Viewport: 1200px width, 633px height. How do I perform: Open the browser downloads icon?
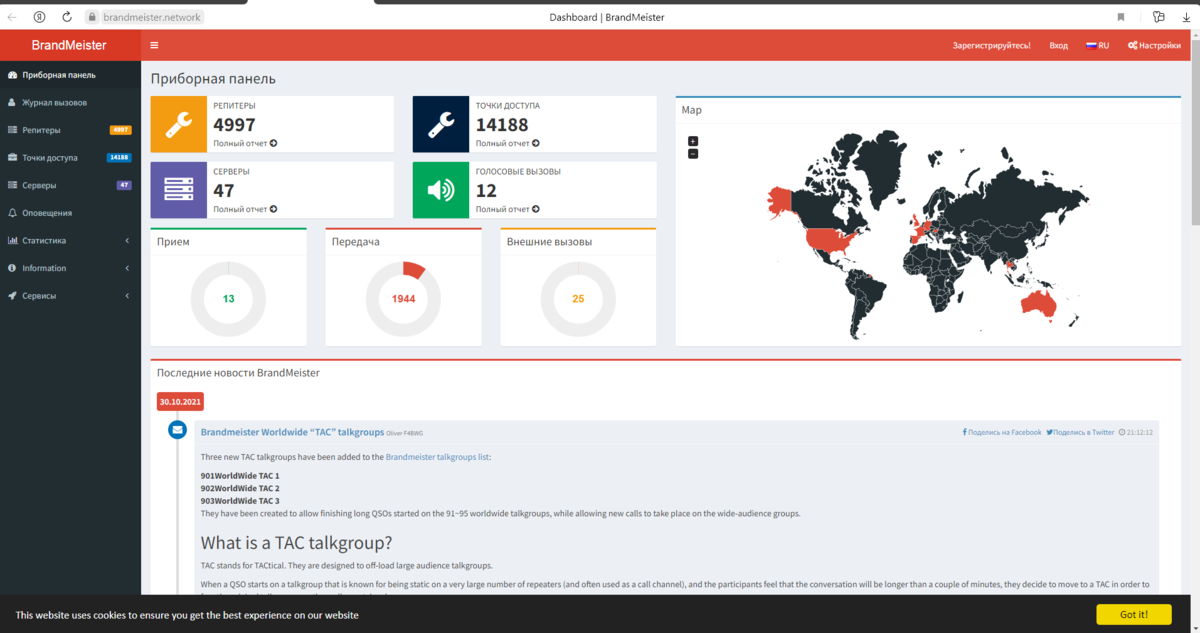tap(1186, 17)
